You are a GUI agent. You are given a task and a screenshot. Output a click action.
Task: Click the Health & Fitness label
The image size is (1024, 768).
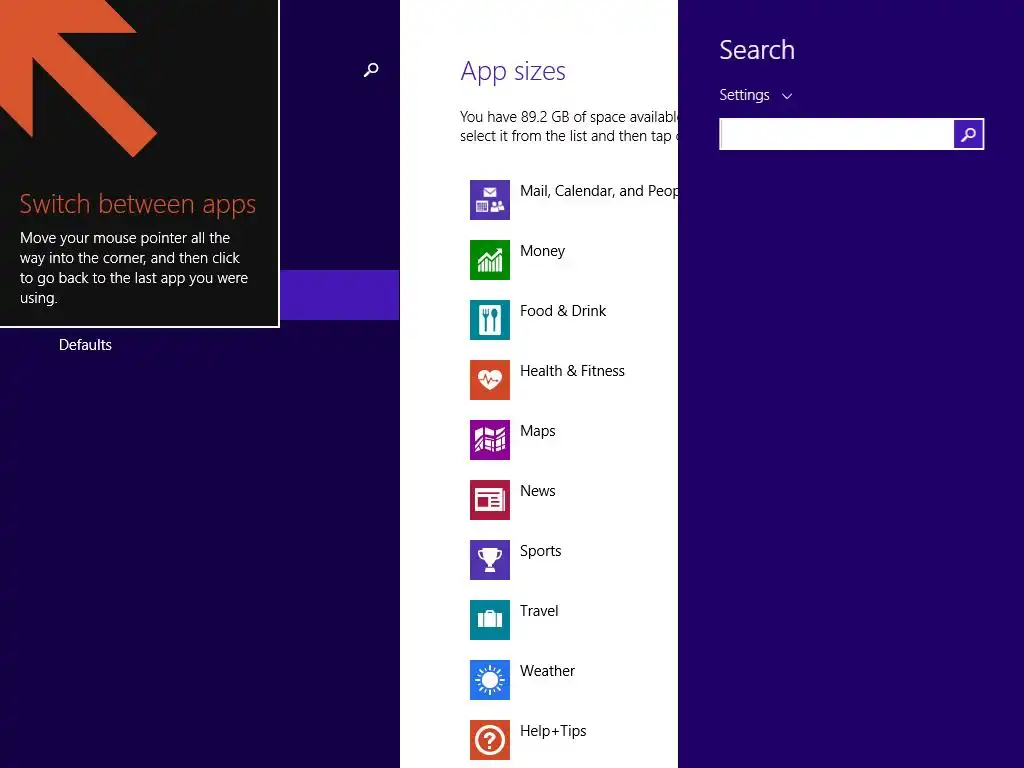(572, 371)
